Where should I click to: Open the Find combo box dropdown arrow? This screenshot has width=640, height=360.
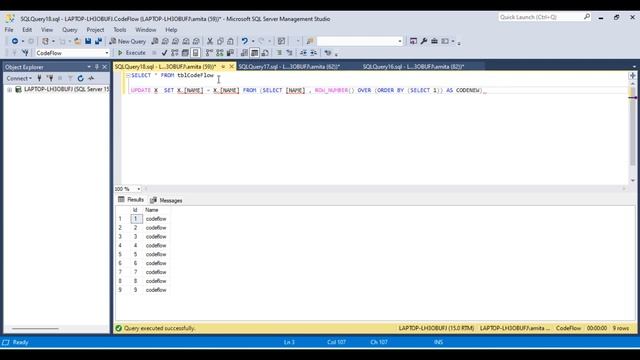(400, 41)
